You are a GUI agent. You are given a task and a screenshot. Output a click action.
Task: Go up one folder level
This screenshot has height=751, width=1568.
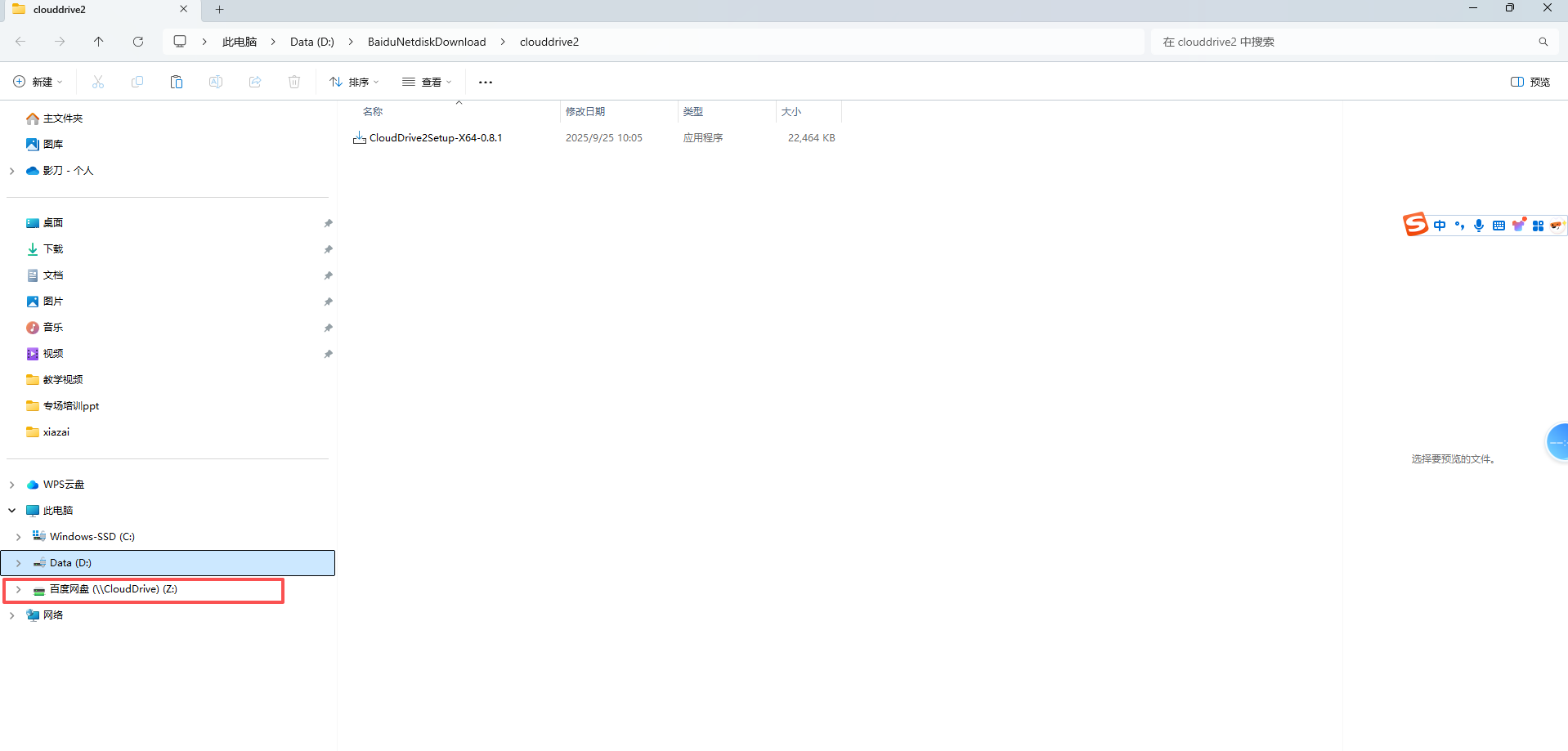(99, 42)
